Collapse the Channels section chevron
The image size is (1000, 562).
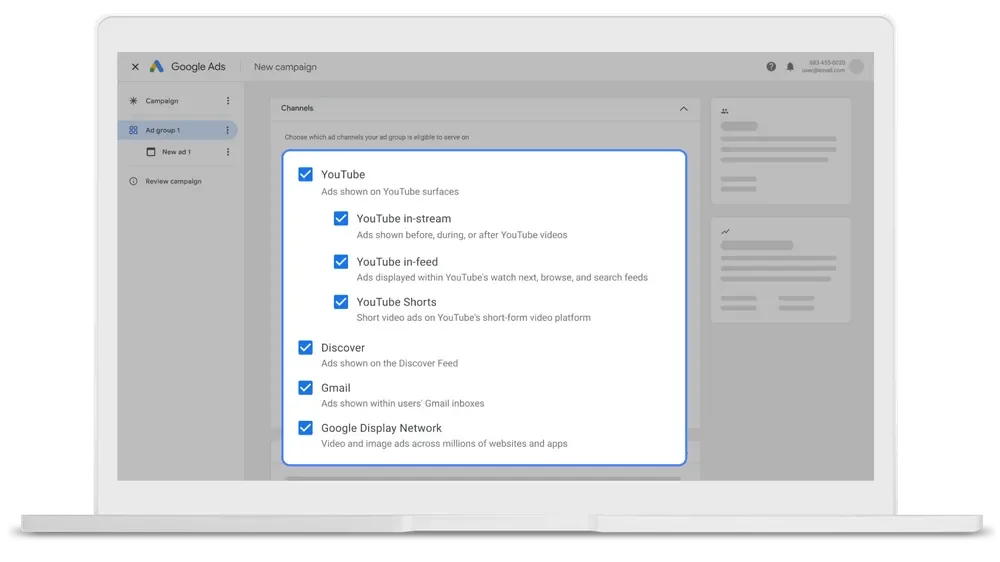[x=684, y=108]
